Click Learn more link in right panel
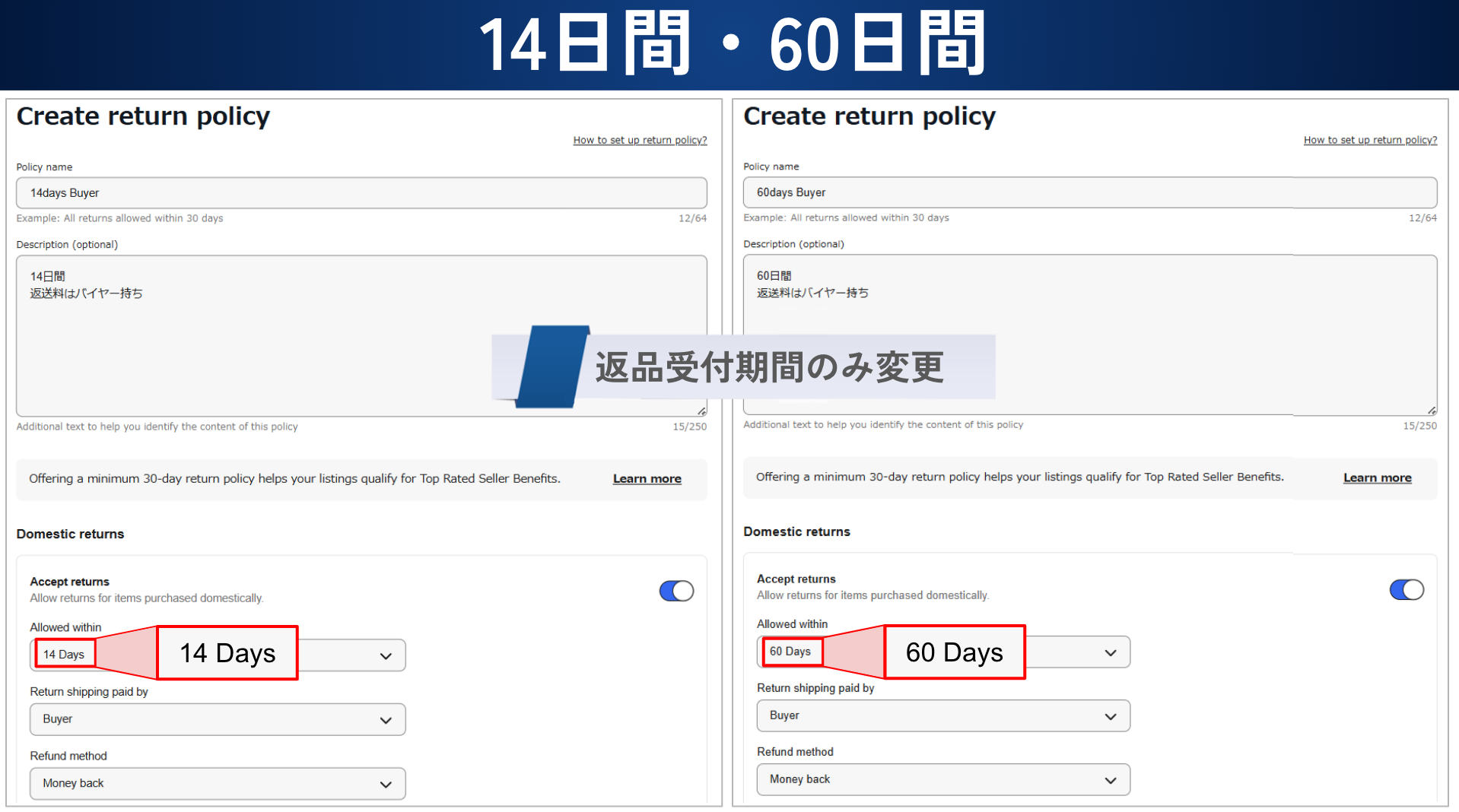 pyautogui.click(x=1377, y=477)
